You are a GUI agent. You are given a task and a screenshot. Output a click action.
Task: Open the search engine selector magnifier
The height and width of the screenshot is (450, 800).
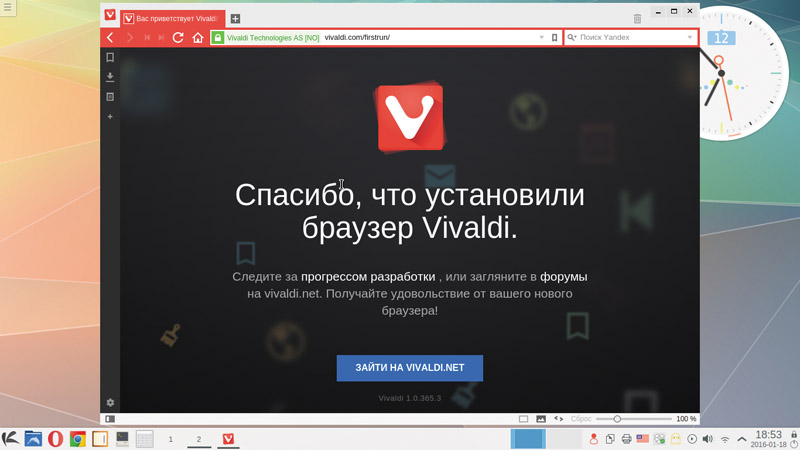(x=572, y=37)
